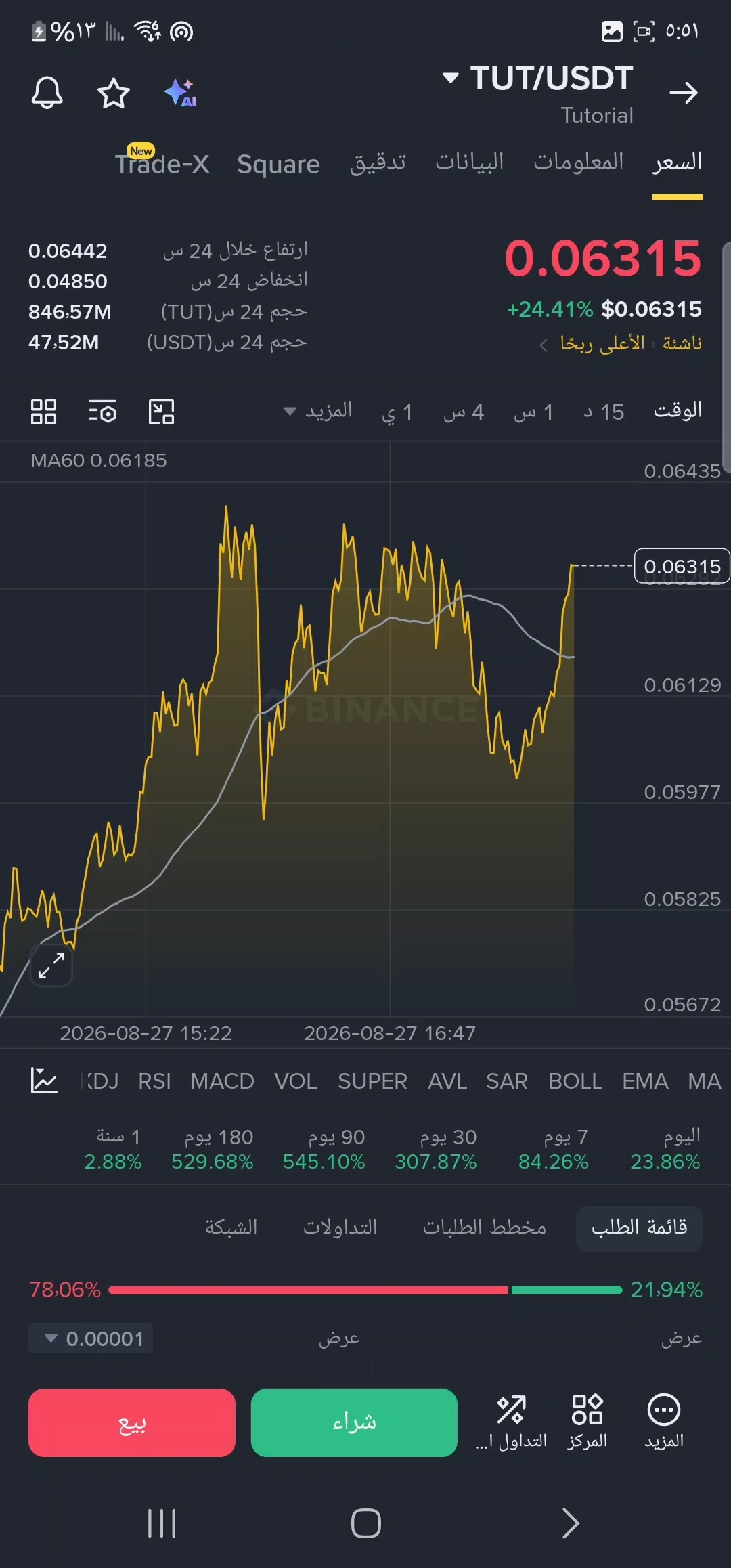Screen dimensions: 731x1568
Task: Open the 0.00001 price precision dropdown
Action: tap(91, 1338)
